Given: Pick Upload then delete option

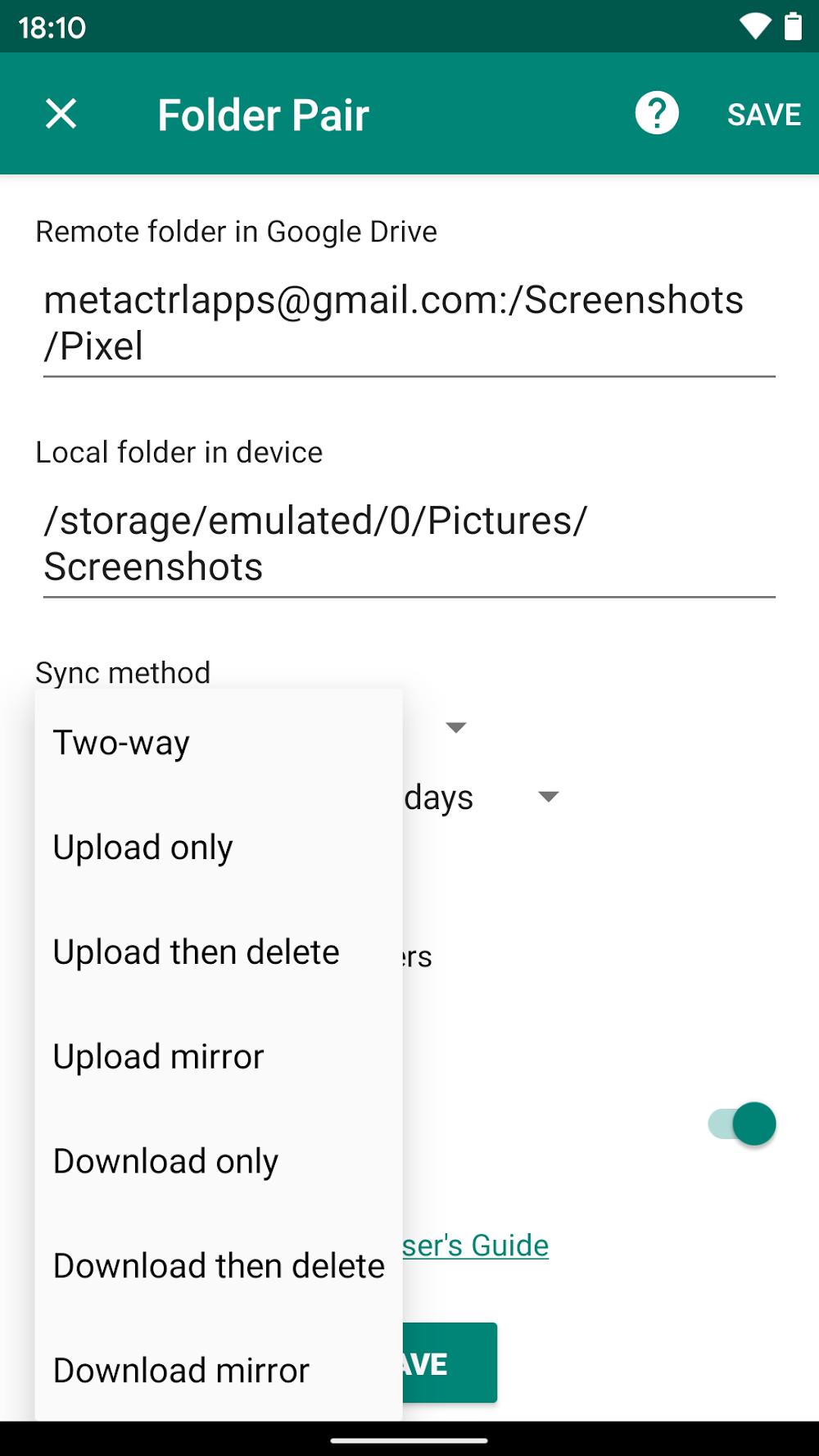Looking at the screenshot, I should pyautogui.click(x=196, y=952).
